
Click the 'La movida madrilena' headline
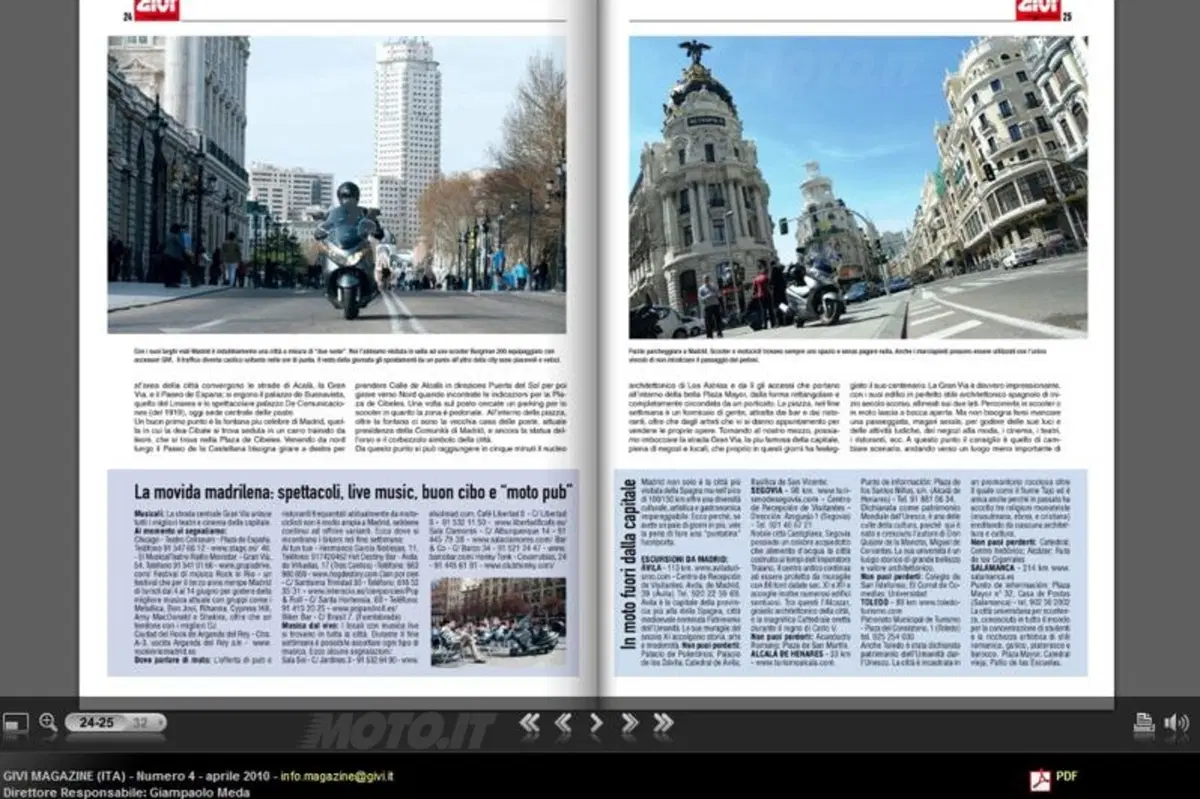[x=353, y=492]
